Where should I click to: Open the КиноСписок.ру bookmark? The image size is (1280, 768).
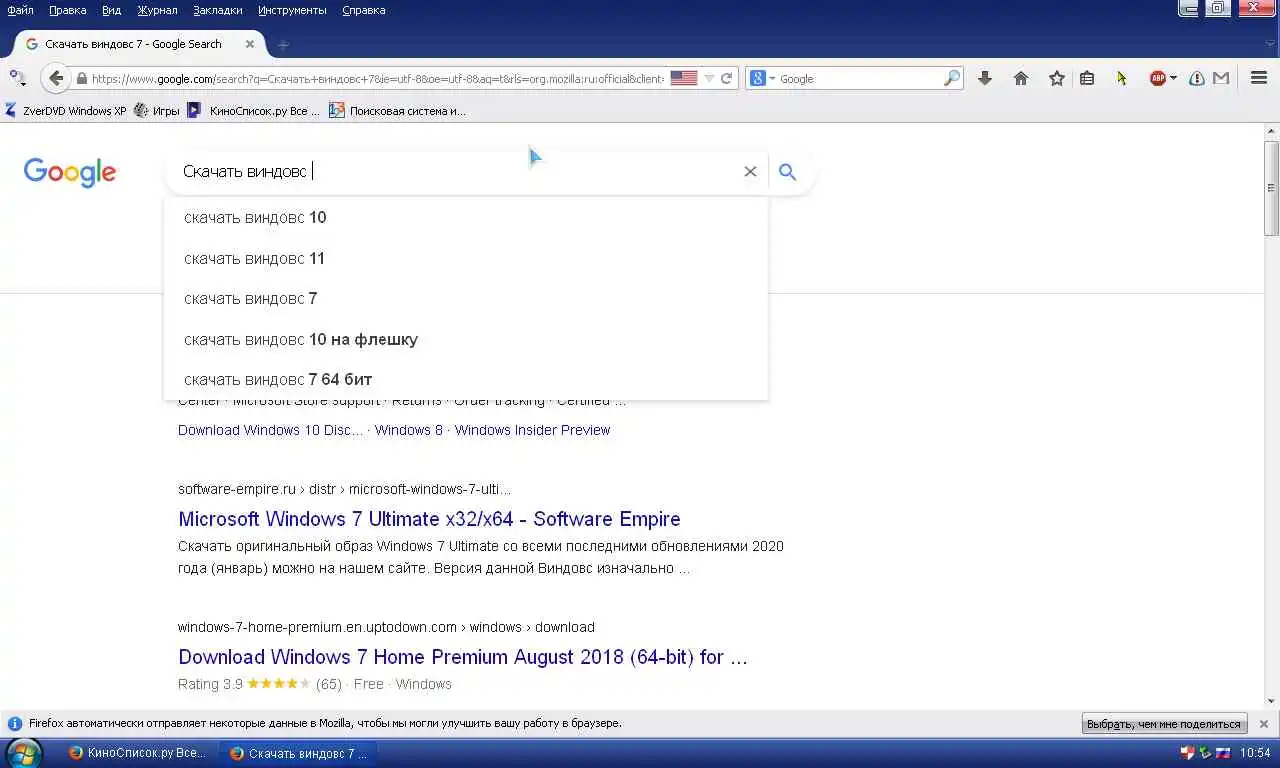254,111
